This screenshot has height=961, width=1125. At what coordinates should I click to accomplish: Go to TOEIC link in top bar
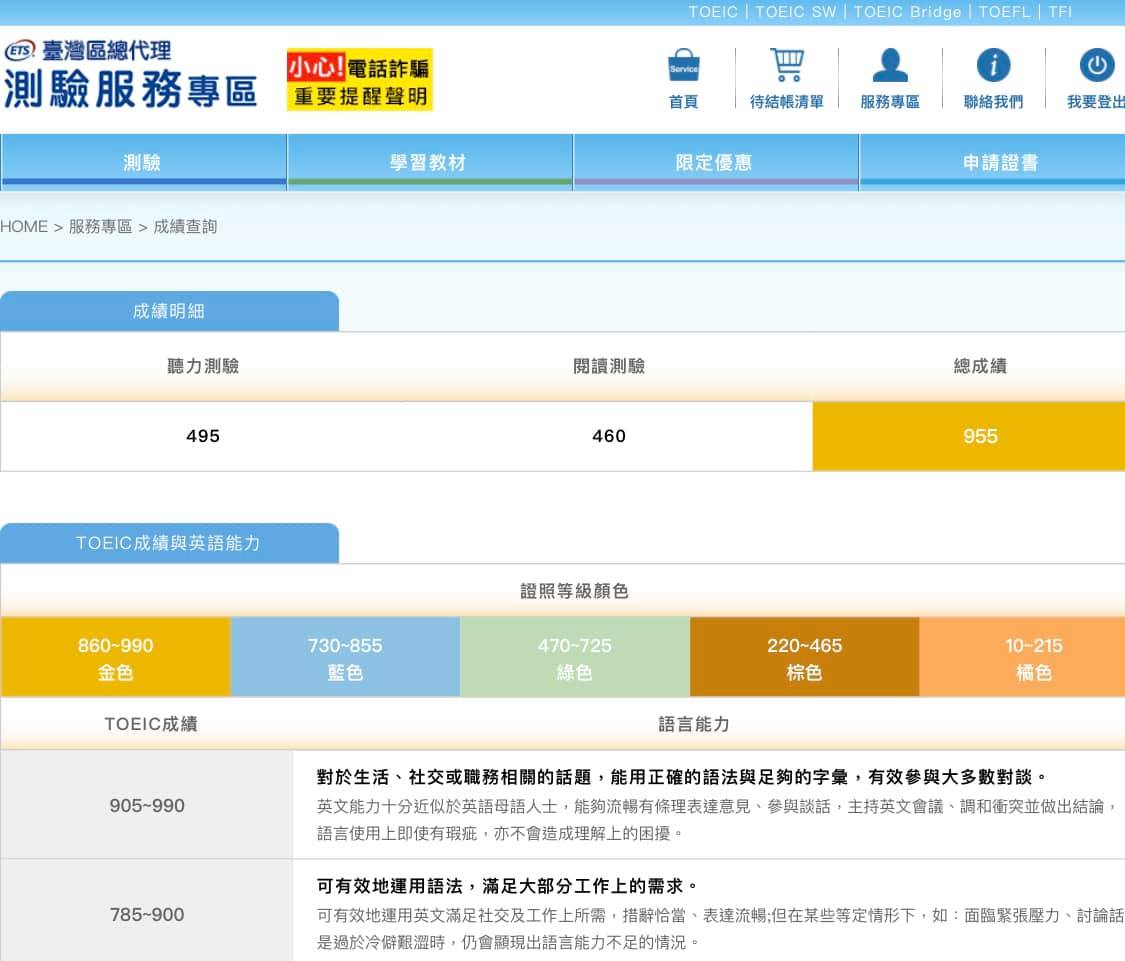712,11
